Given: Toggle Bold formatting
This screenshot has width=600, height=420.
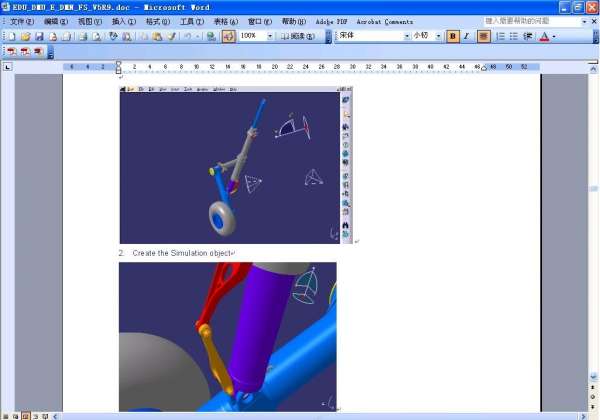Looking at the screenshot, I should pyautogui.click(x=453, y=36).
